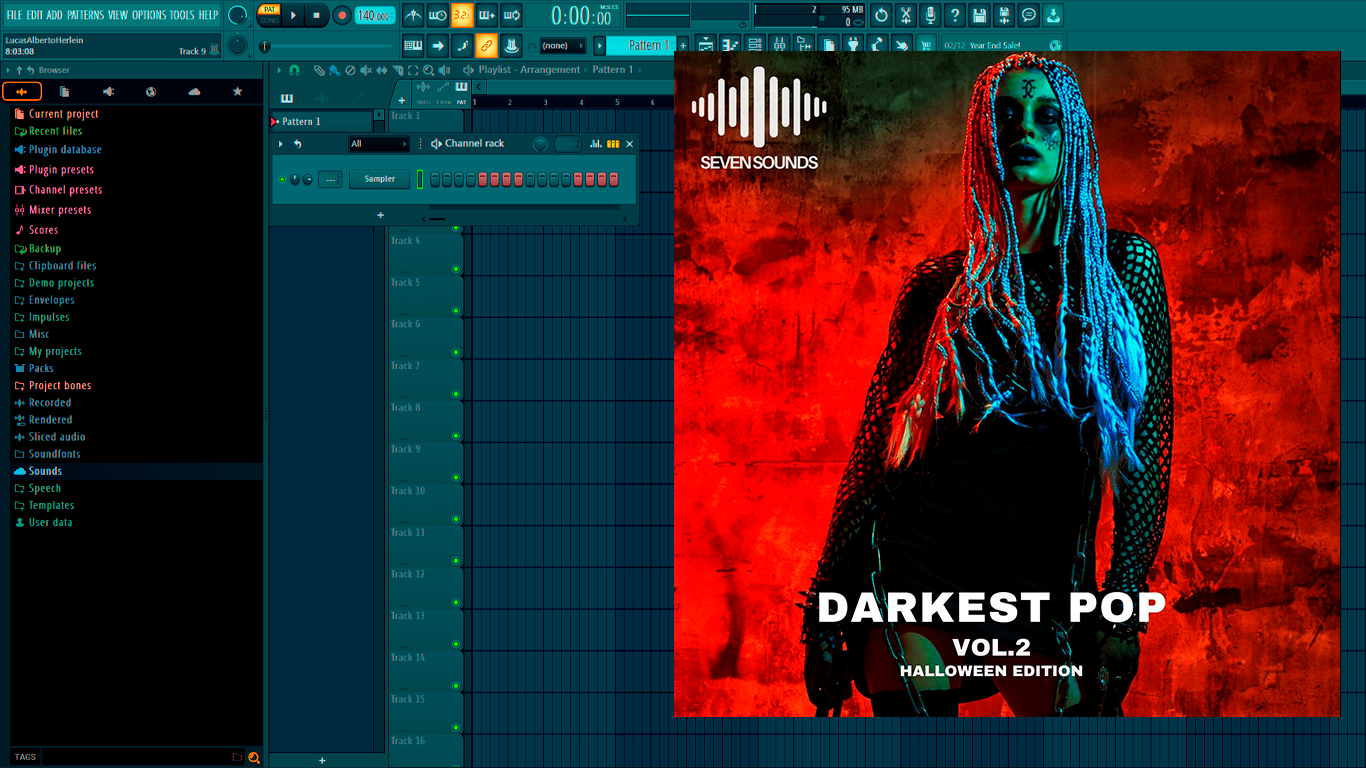Open the VIEW menu

pos(117,15)
